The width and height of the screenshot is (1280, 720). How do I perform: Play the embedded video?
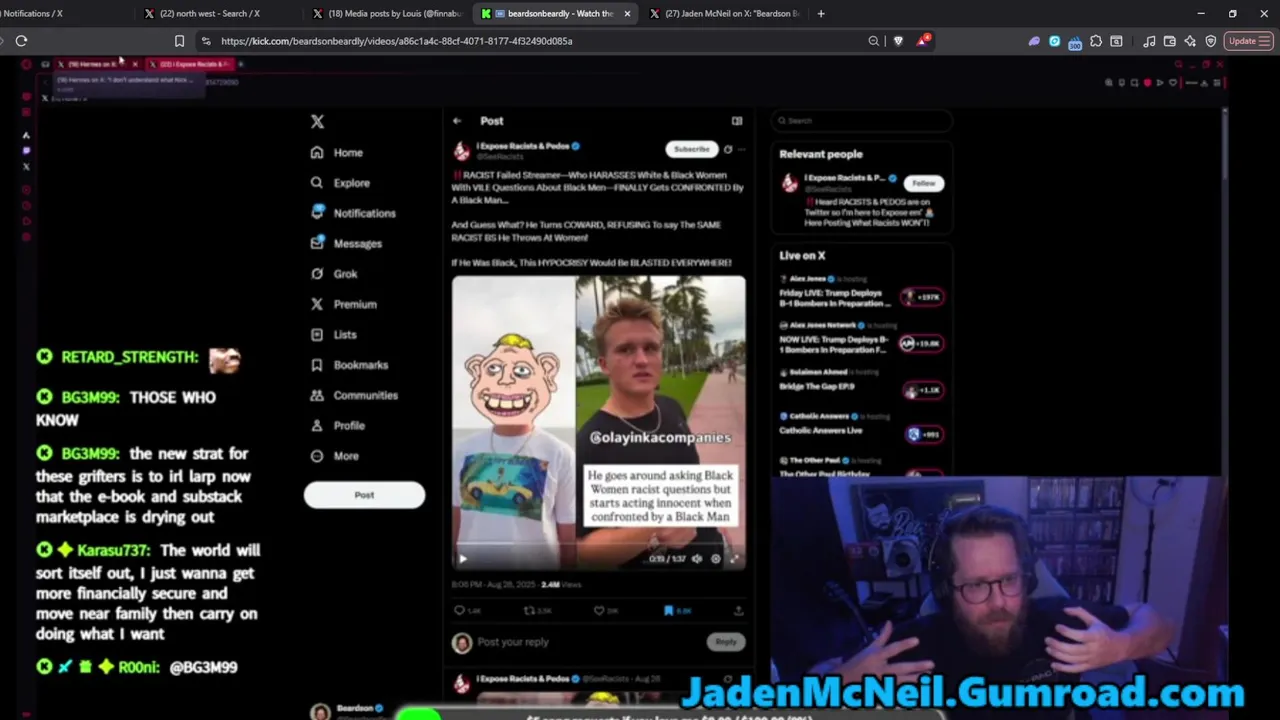click(x=462, y=559)
